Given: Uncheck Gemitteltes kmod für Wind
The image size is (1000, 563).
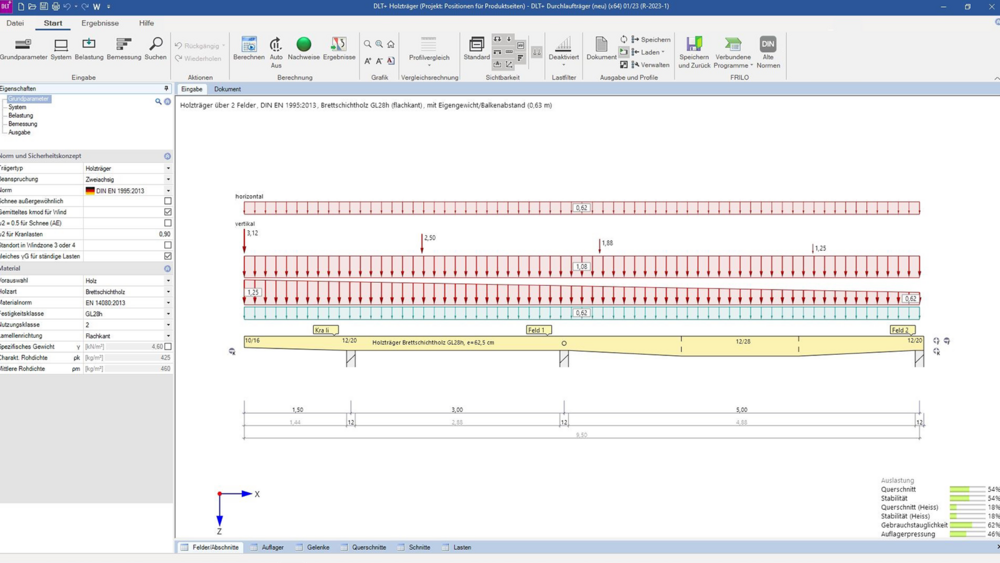Looking at the screenshot, I should click(x=168, y=212).
